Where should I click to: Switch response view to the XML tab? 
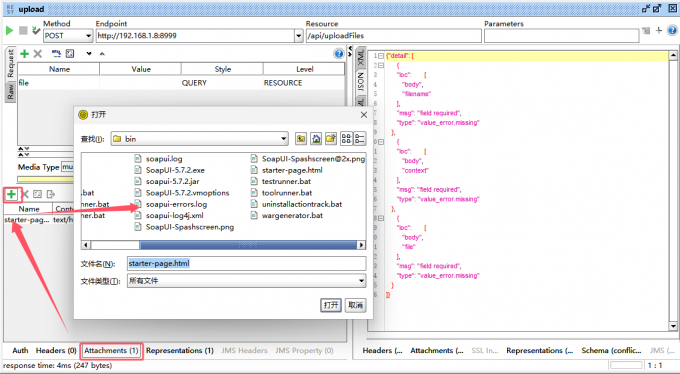coord(361,58)
